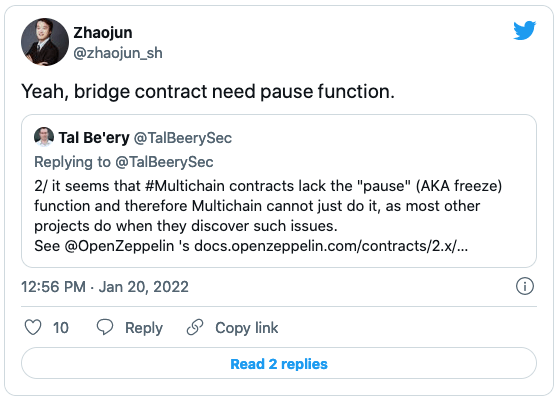Click the @OpenZeppelin mention

click(x=119, y=246)
